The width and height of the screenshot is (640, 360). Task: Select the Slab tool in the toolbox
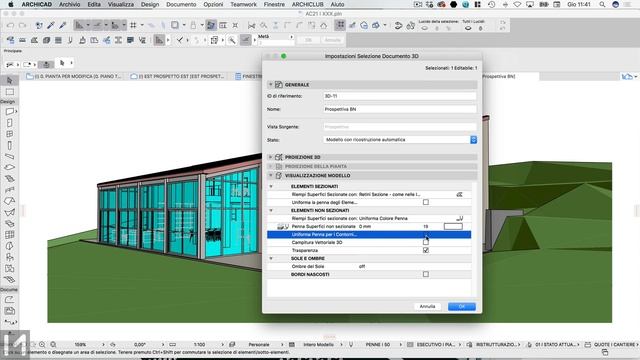coord(10,167)
